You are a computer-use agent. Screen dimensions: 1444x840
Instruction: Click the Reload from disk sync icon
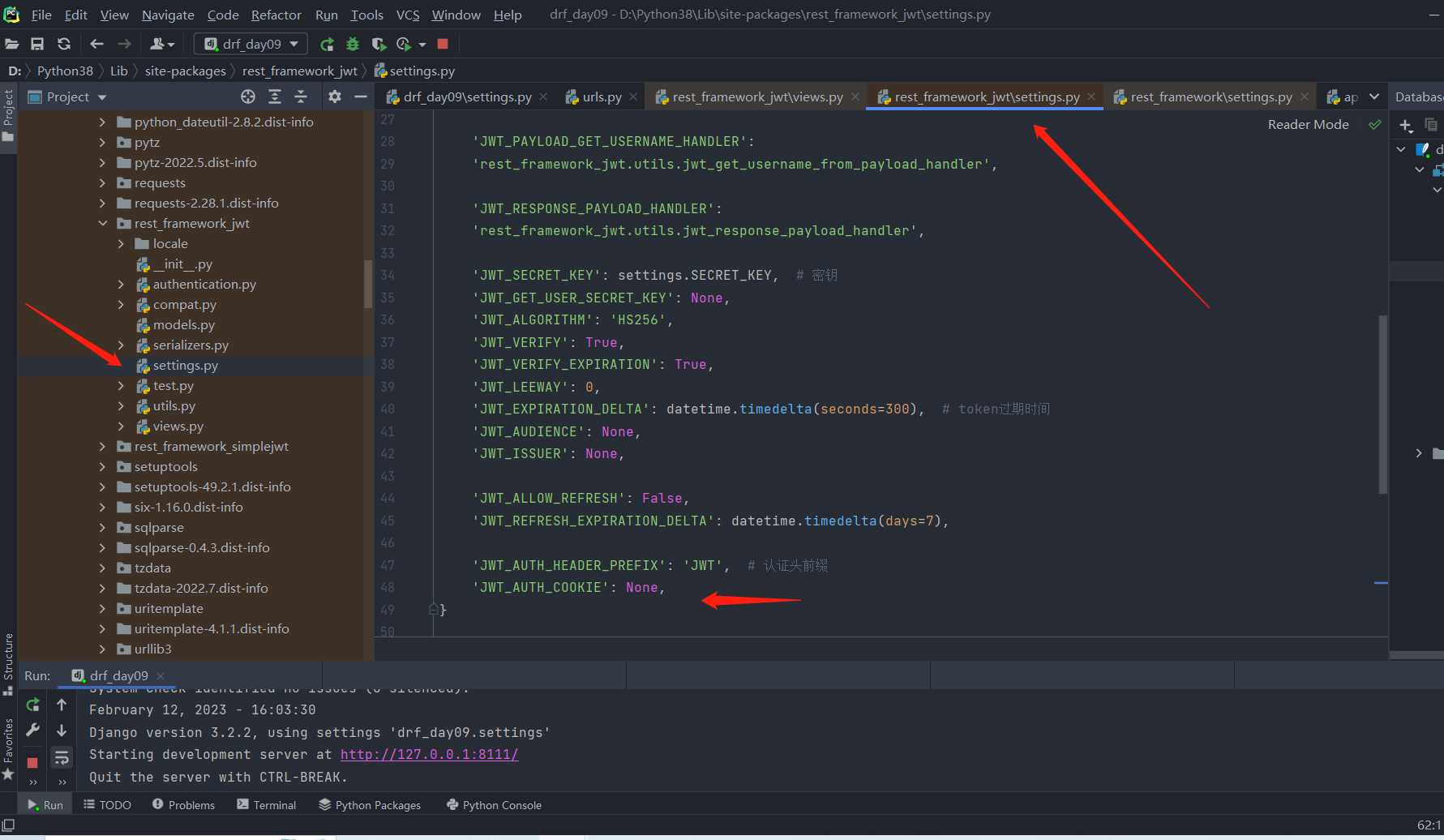pyautogui.click(x=64, y=44)
